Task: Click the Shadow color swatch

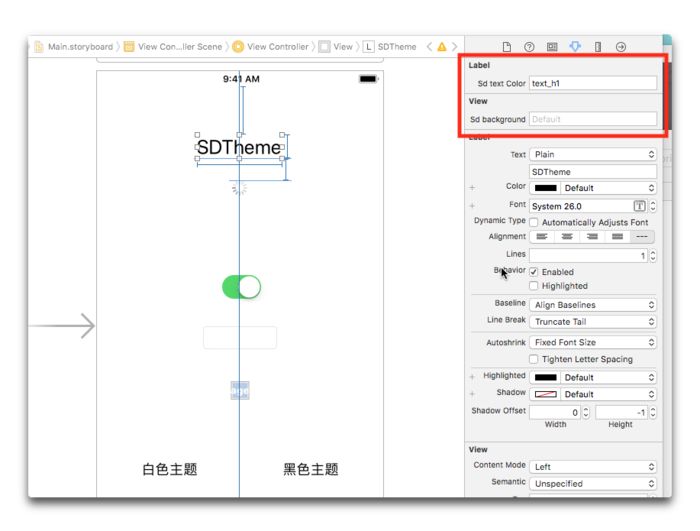Action: [x=546, y=394]
